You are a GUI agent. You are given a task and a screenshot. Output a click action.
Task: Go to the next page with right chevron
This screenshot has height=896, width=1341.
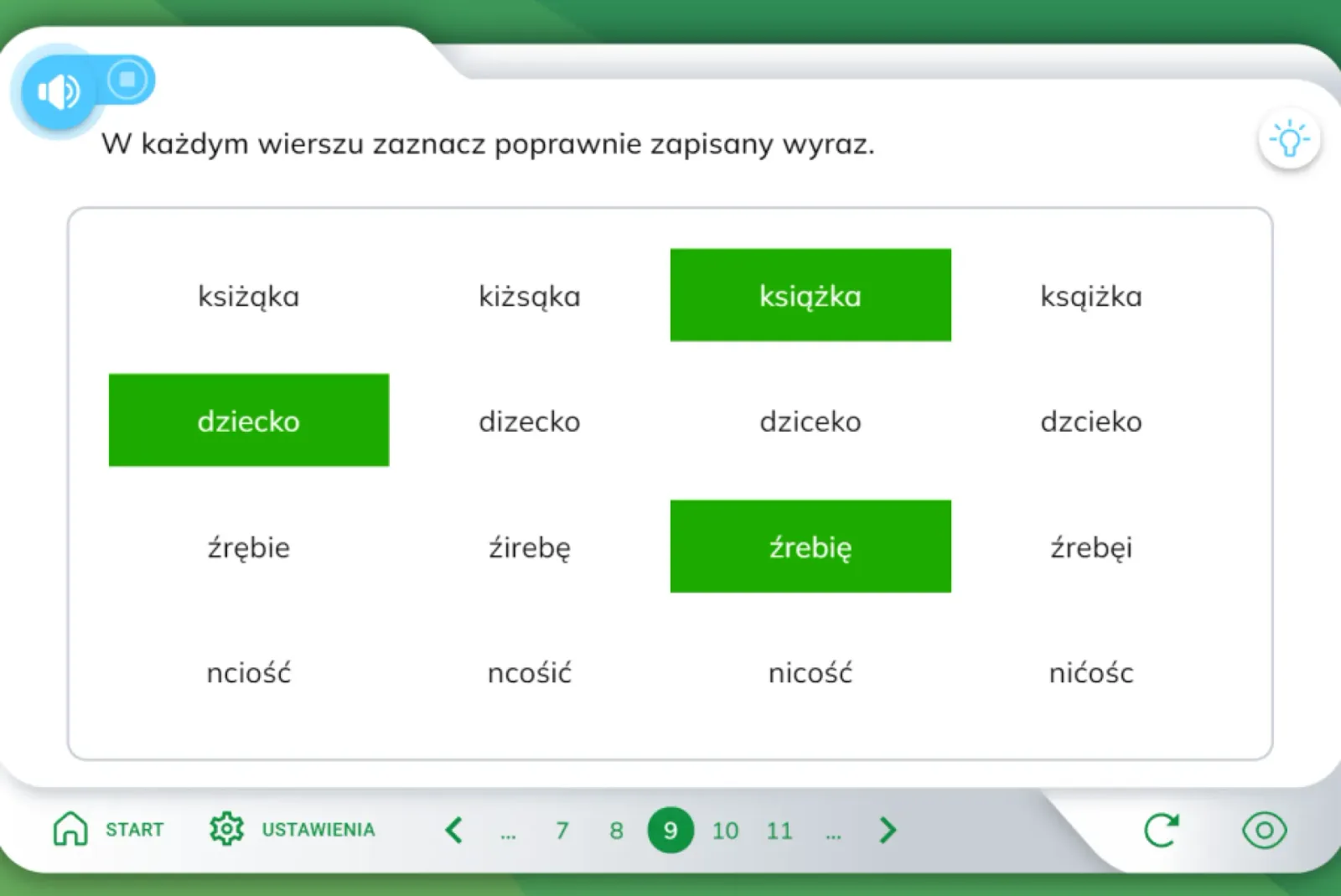coord(888,830)
